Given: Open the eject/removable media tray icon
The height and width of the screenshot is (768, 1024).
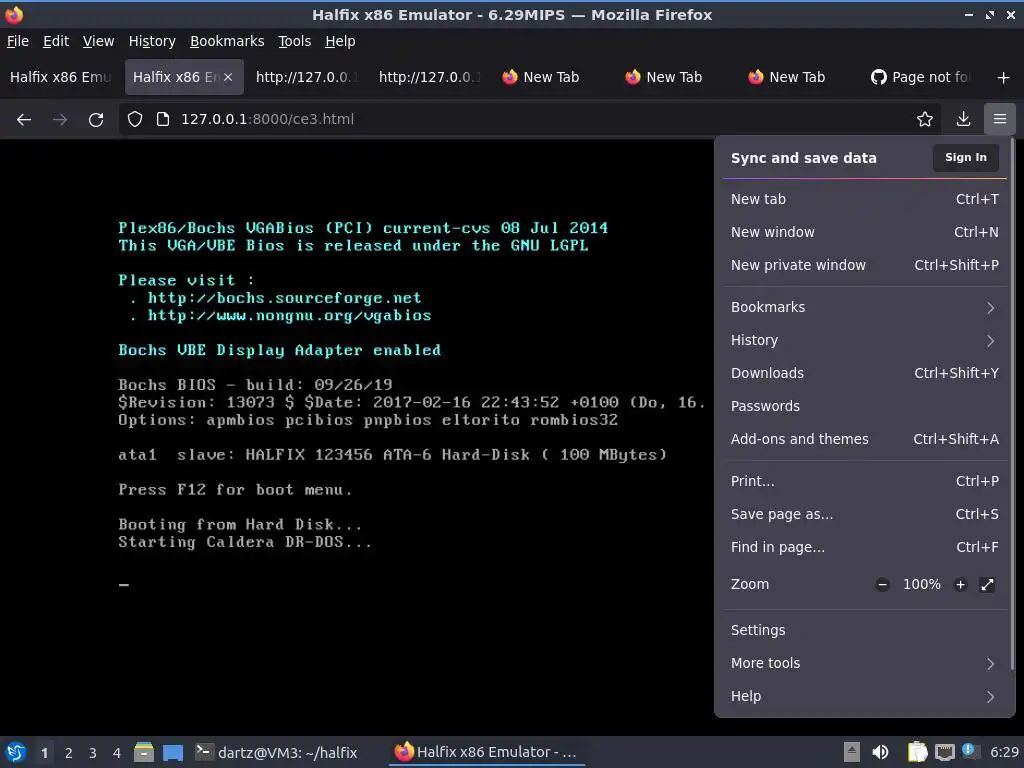Looking at the screenshot, I should 852,752.
